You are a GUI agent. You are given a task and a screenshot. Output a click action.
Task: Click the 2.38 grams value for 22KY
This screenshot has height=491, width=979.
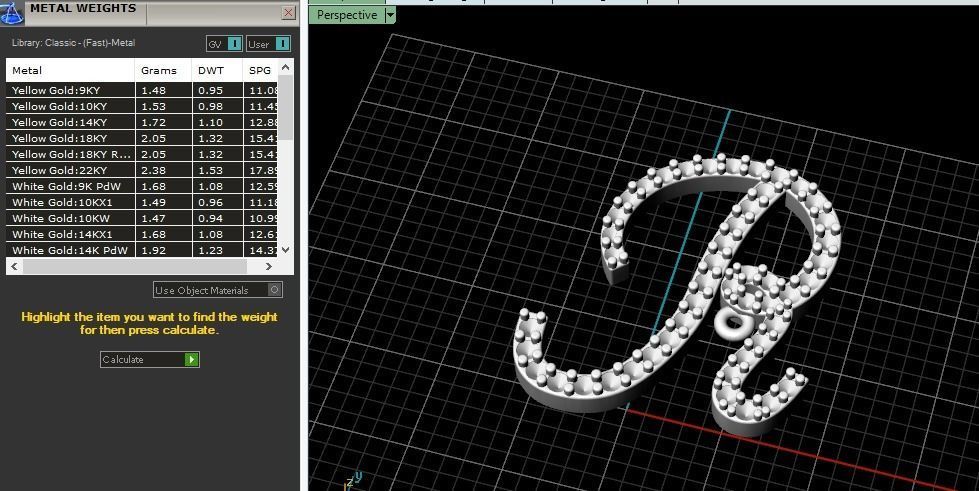pos(154,170)
